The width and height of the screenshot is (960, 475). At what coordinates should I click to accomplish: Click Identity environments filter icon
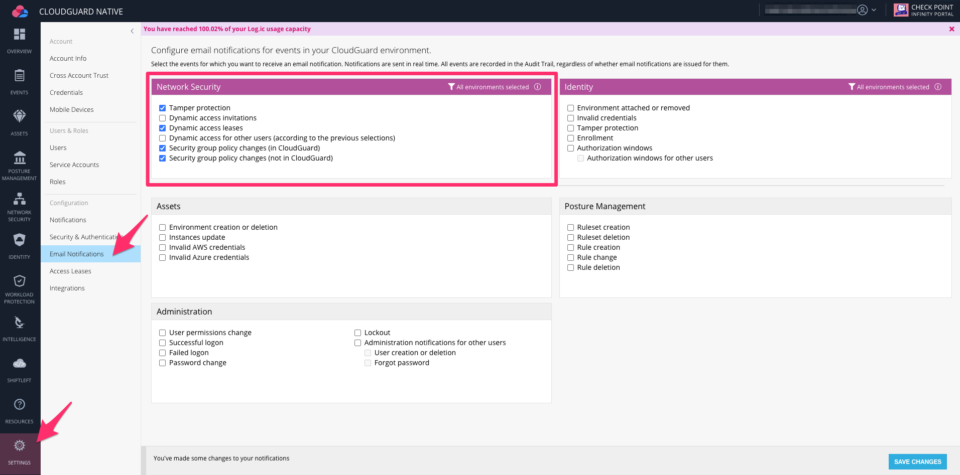[852, 87]
